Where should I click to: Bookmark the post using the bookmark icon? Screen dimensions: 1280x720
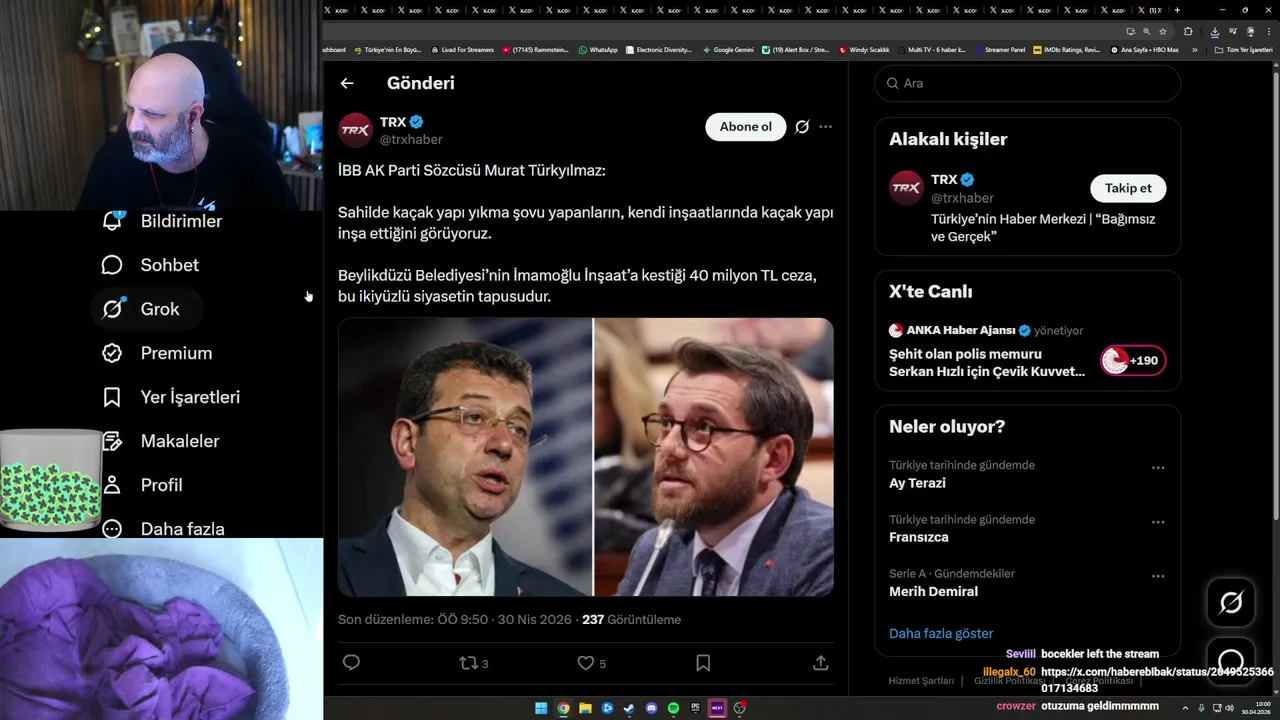703,663
